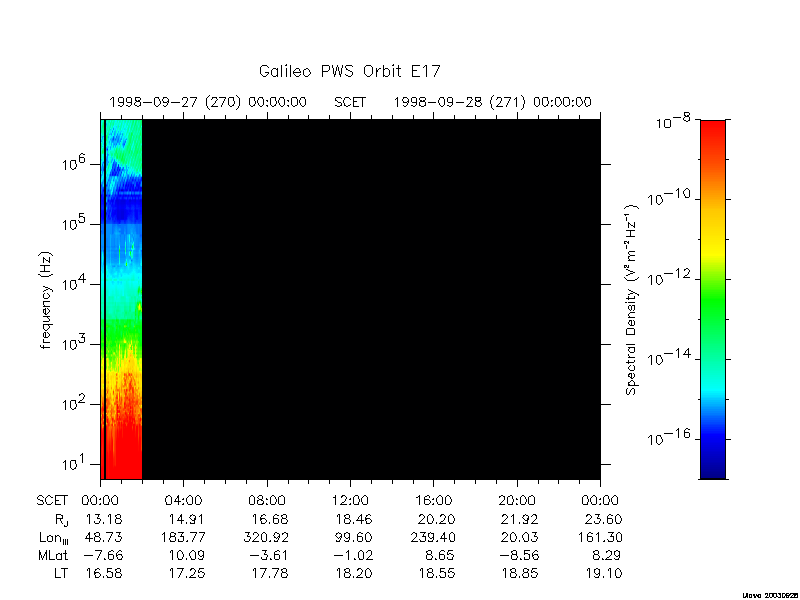800x600 pixels.
Task: Click the LT value '19.10'
Action: click(603, 574)
